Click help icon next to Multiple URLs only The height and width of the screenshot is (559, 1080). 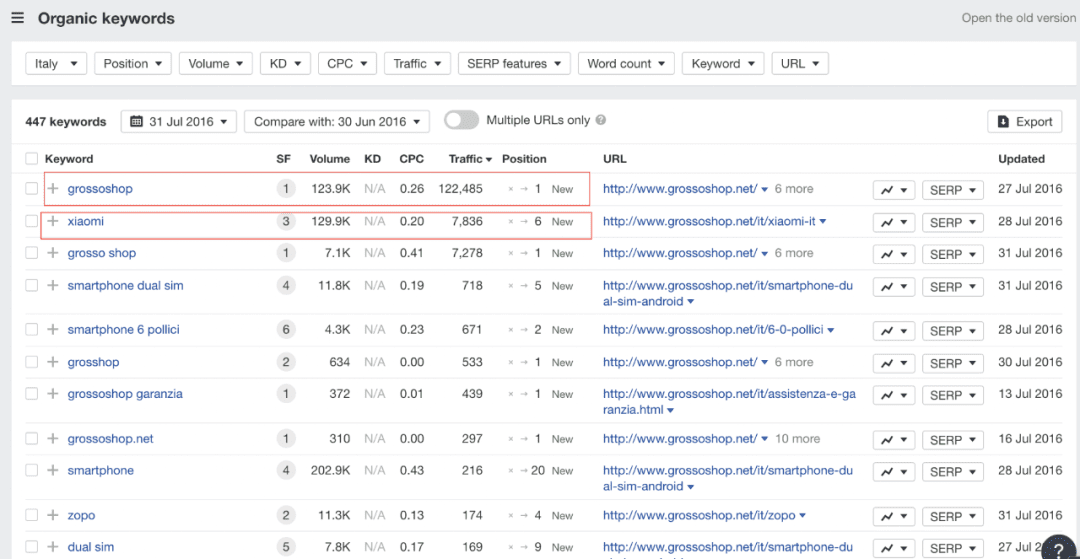pos(601,120)
